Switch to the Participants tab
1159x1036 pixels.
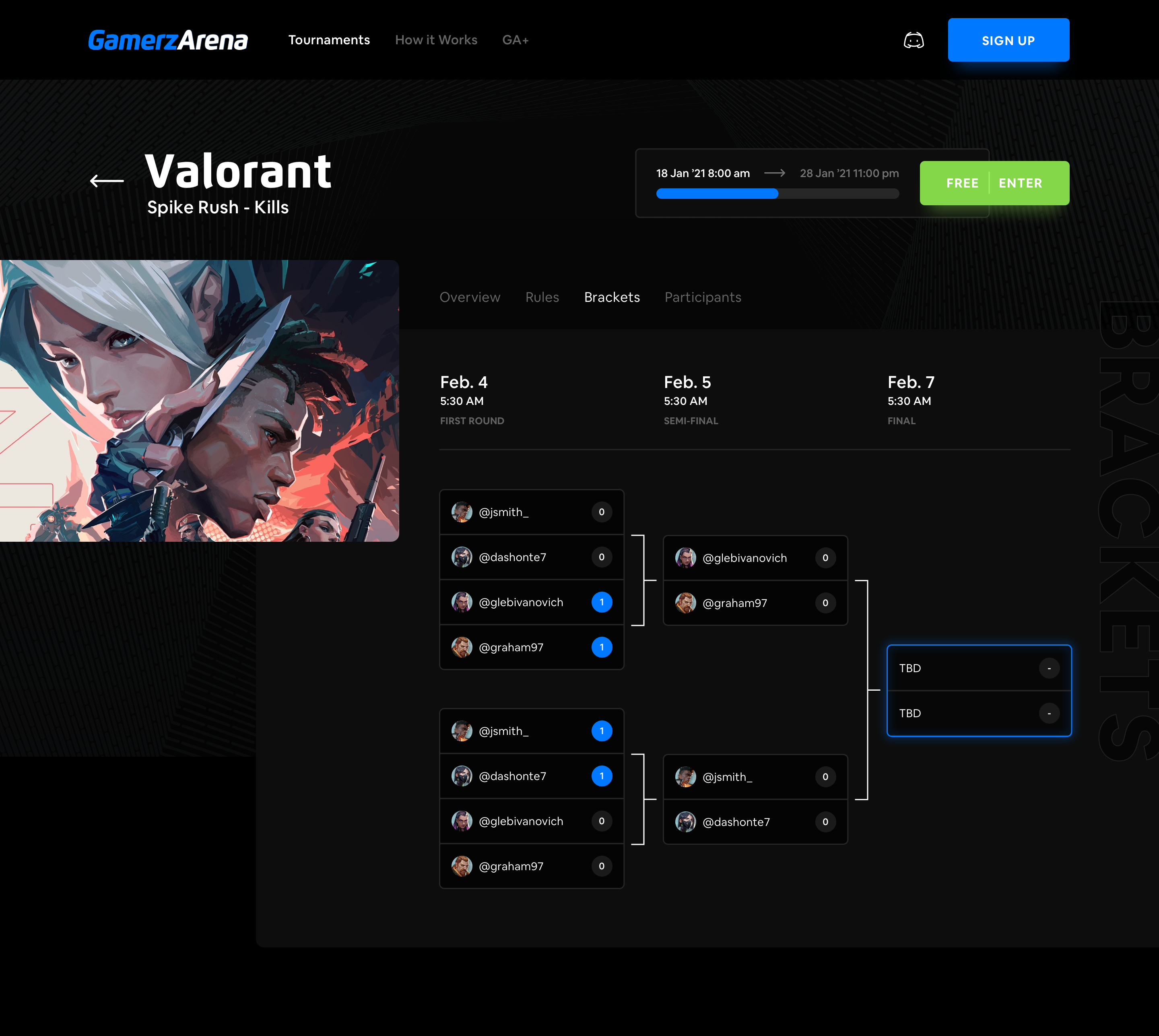point(703,297)
